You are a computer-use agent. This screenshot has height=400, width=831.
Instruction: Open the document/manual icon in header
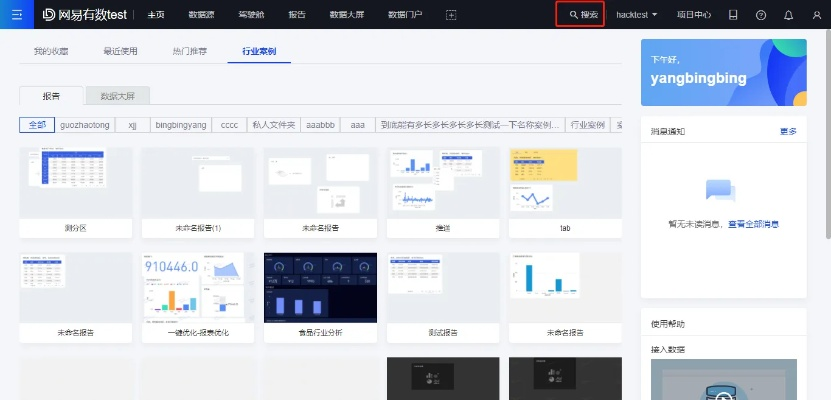point(733,15)
